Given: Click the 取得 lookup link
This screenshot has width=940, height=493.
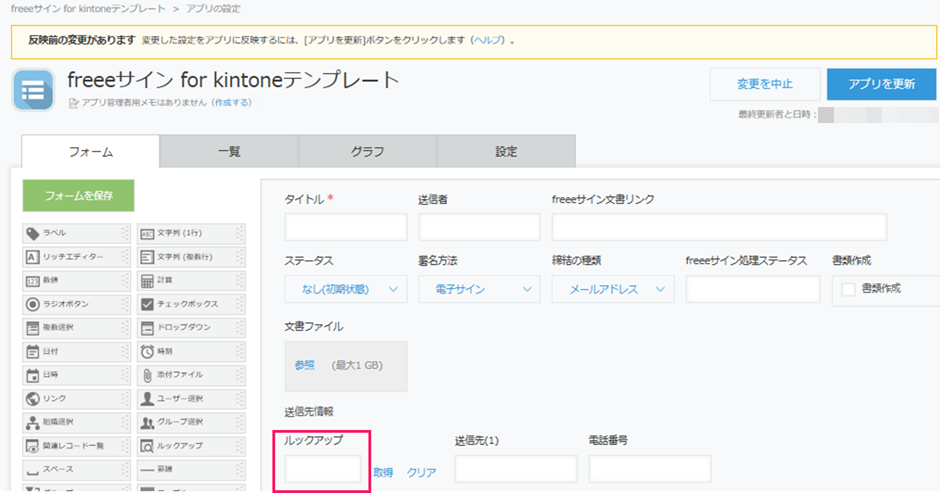Looking at the screenshot, I should (x=383, y=473).
